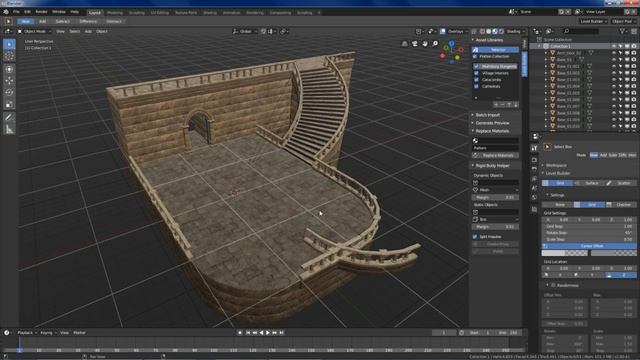This screenshot has height=360, width=640.
Task: Toggle camera view with the camera icon
Action: click(415, 44)
